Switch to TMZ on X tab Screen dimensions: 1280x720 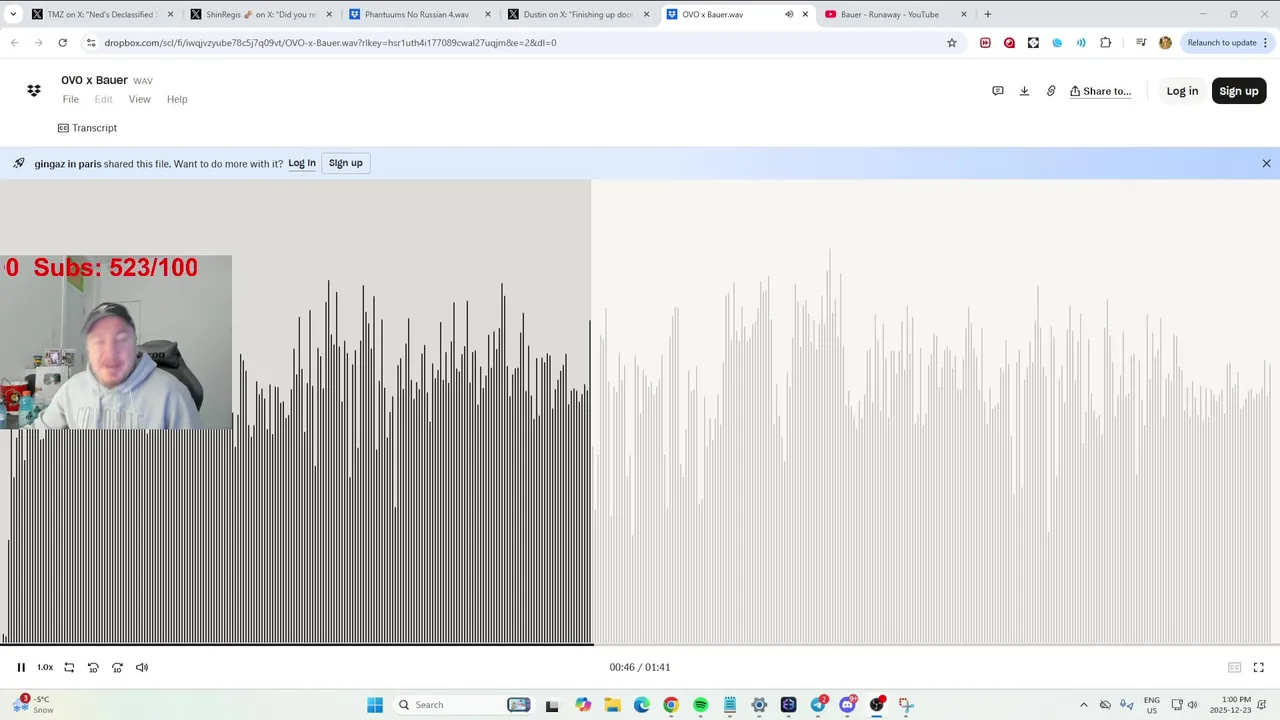101,14
